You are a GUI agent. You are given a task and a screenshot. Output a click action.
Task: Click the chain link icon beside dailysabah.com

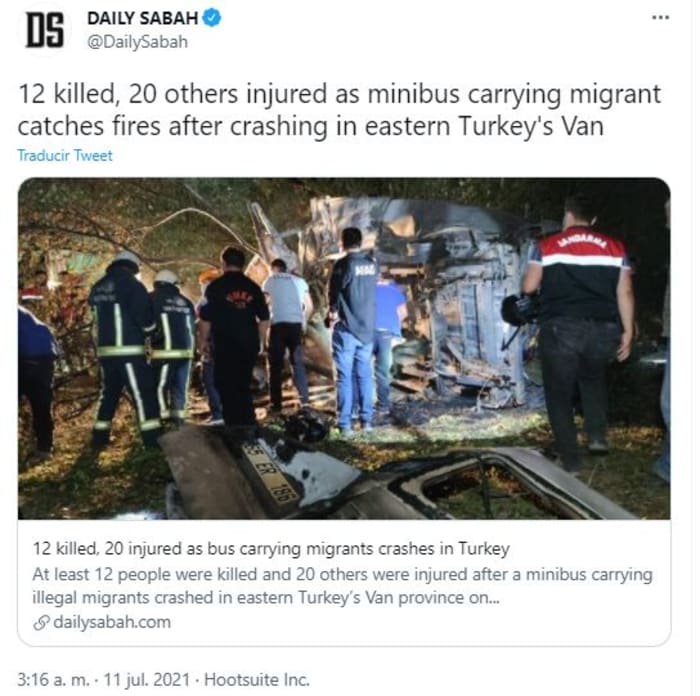coord(41,622)
